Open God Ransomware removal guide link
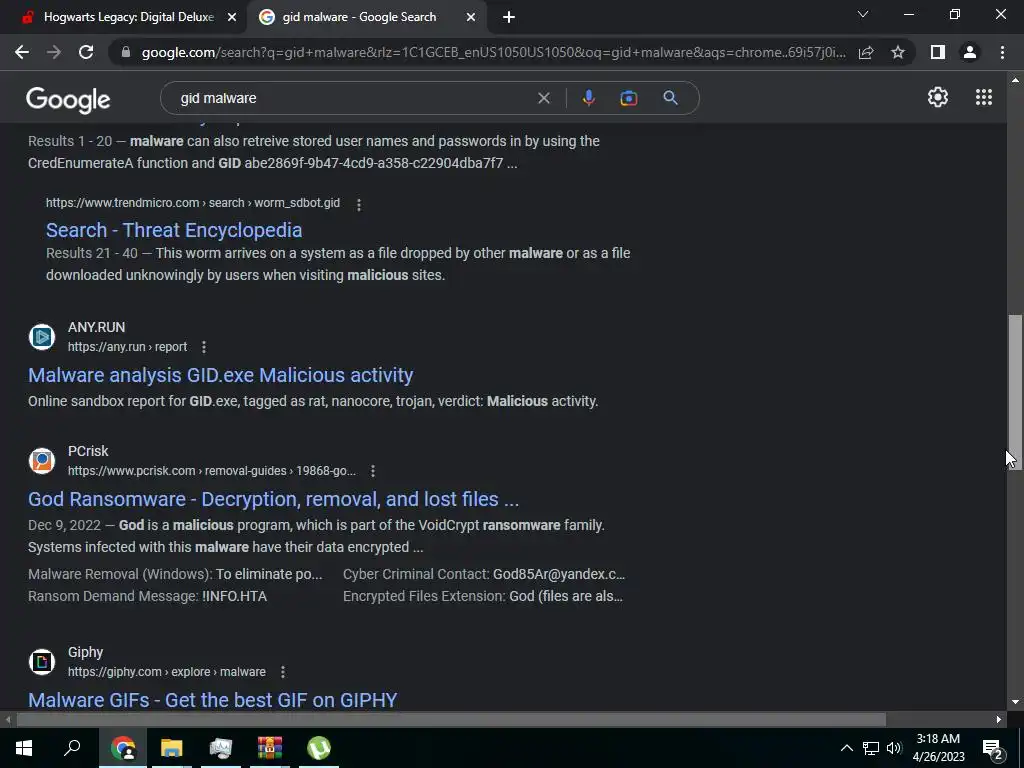This screenshot has width=1024, height=768. click(274, 499)
